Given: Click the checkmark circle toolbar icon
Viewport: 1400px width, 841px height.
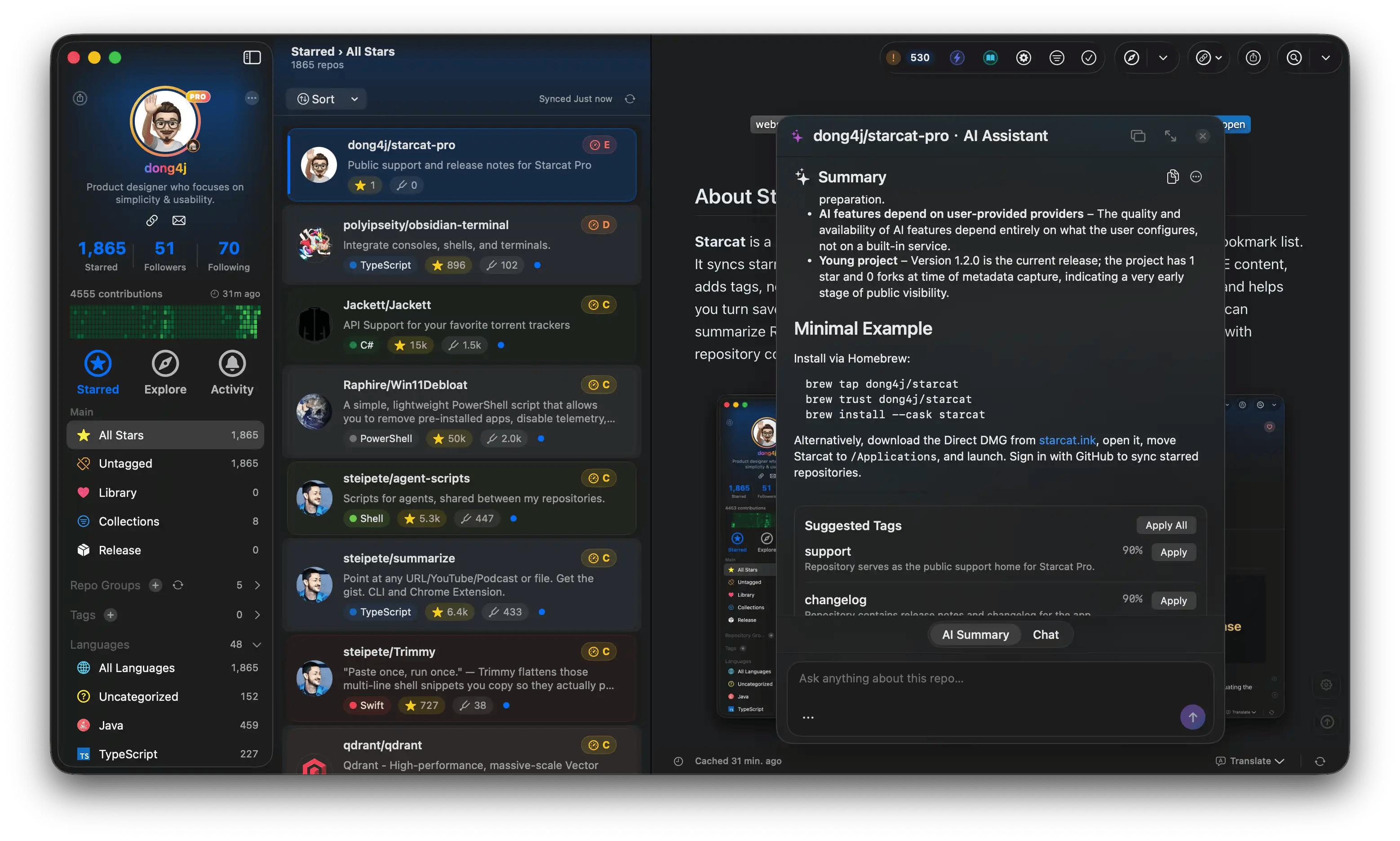Looking at the screenshot, I should (1088, 57).
